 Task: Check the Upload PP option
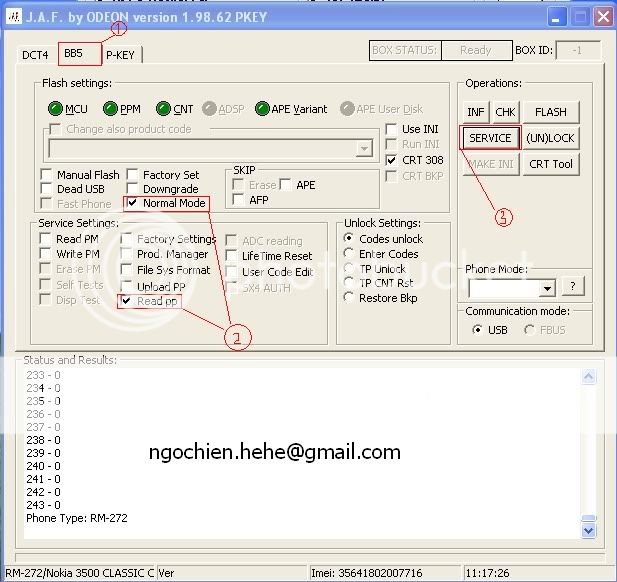point(126,286)
